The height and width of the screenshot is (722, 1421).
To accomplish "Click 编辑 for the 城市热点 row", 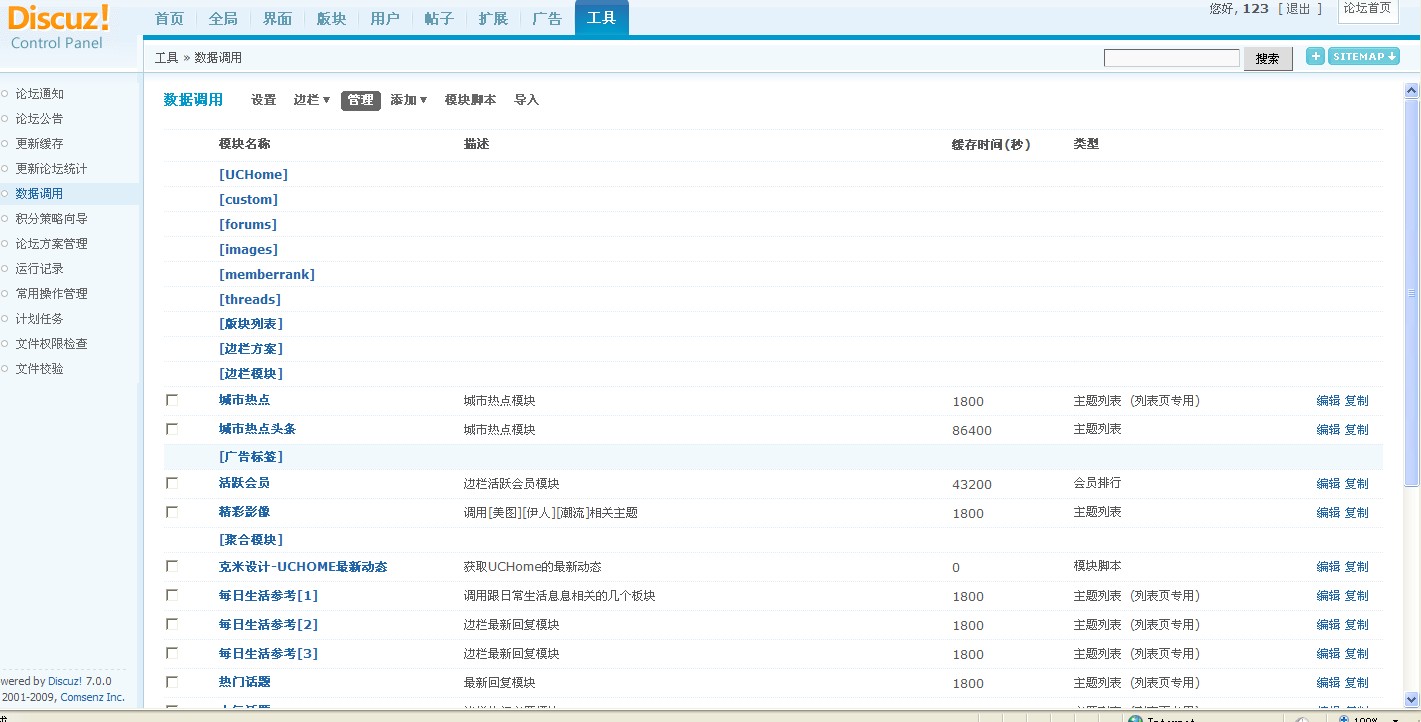I will point(1328,401).
